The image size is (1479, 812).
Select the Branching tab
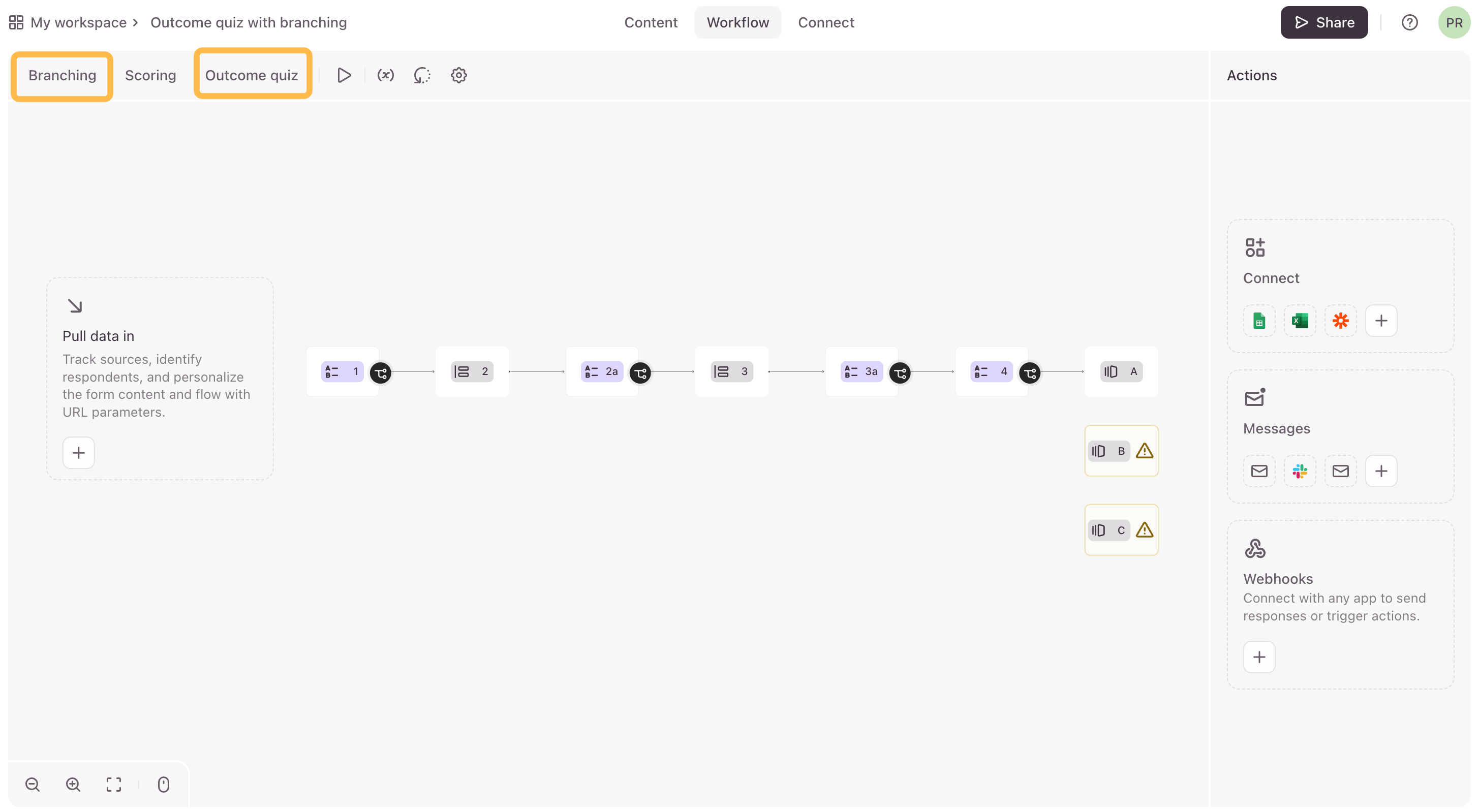tap(62, 75)
